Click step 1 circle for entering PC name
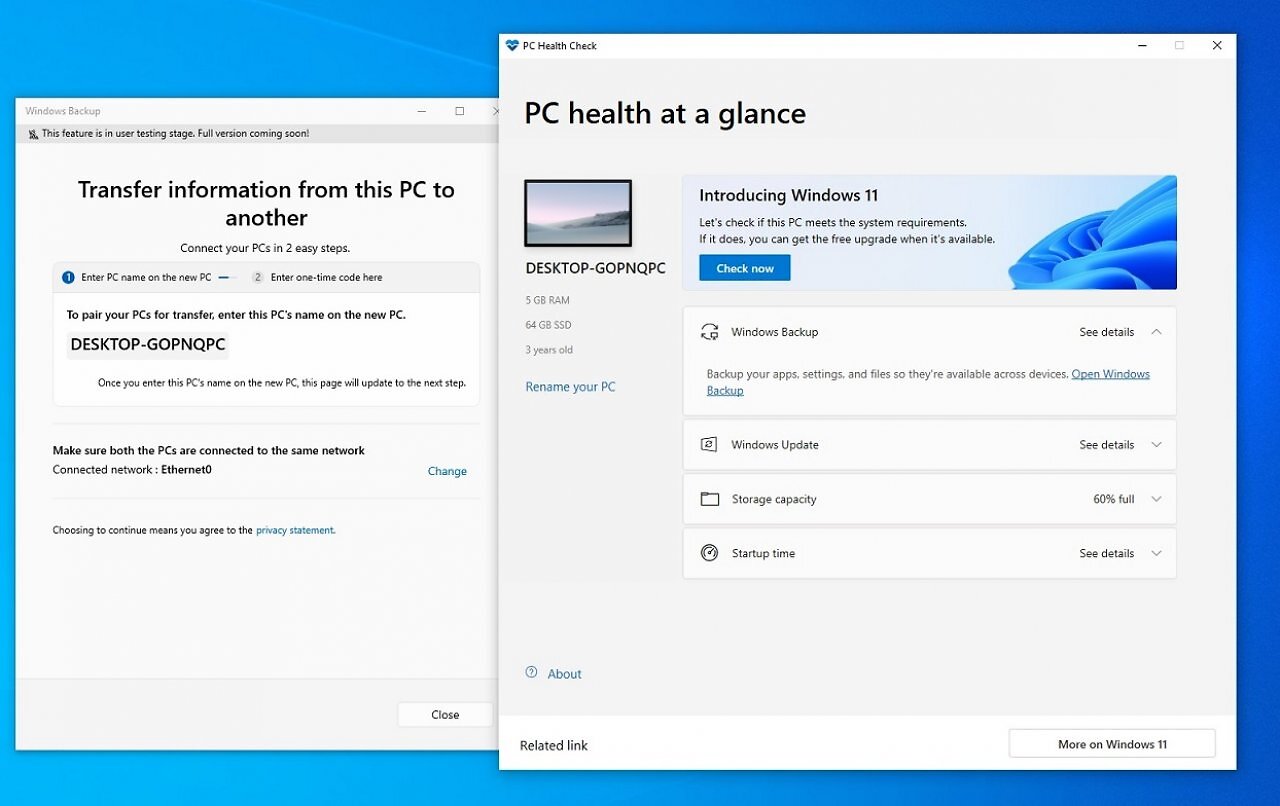Viewport: 1280px width, 806px height. coord(68,277)
